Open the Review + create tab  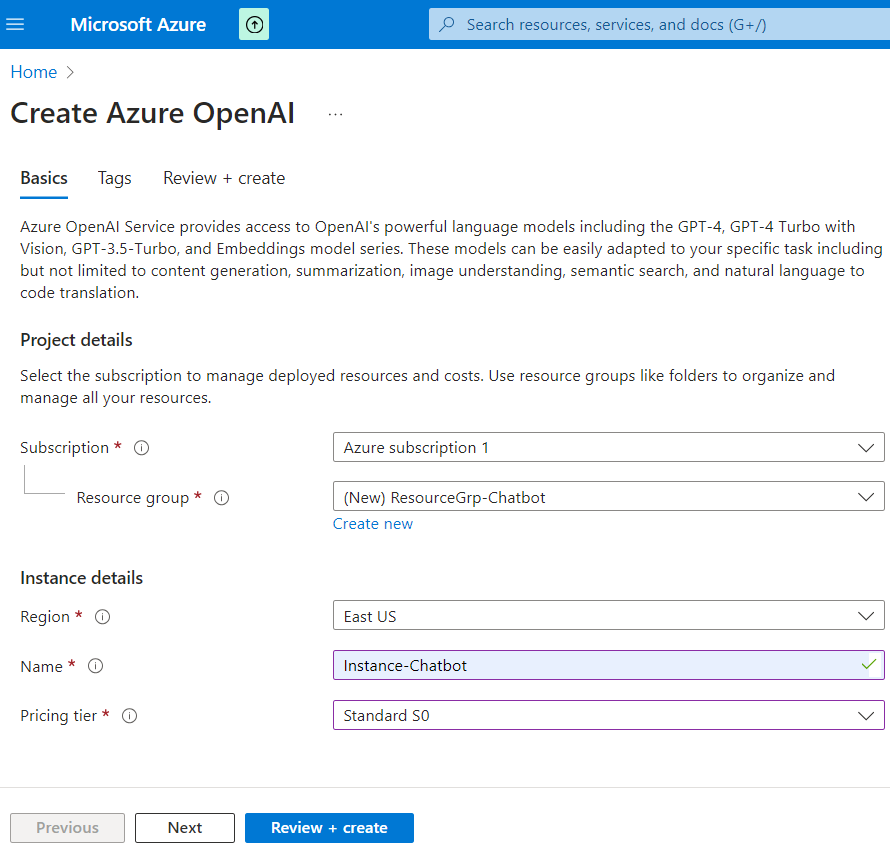223,178
